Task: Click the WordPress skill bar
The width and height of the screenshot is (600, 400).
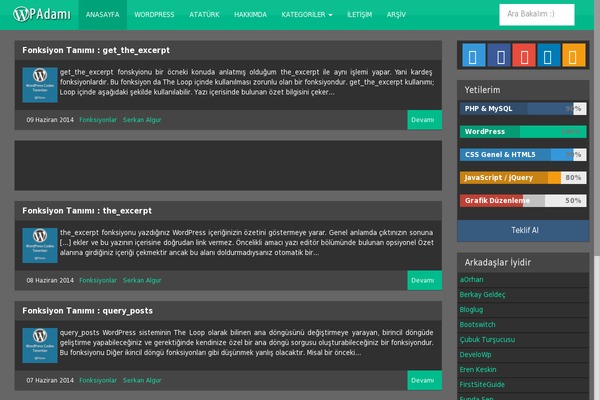Action: [x=523, y=132]
